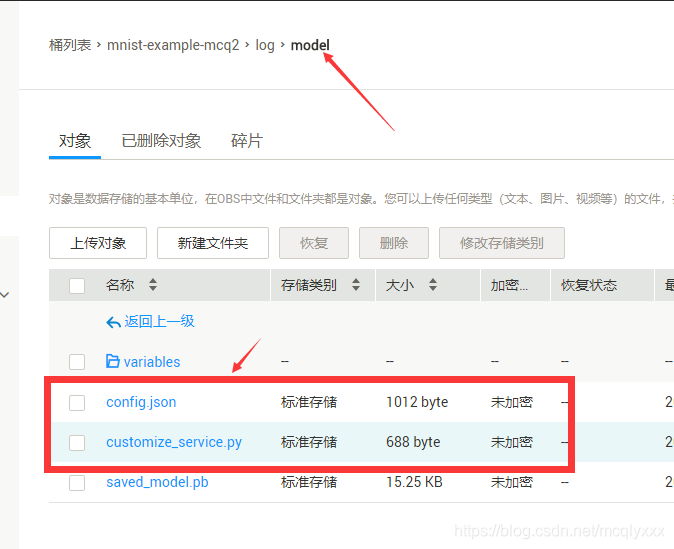Click 标准存储 in the saved_model.pb row
Viewport: 674px width, 549px height.
[309, 482]
